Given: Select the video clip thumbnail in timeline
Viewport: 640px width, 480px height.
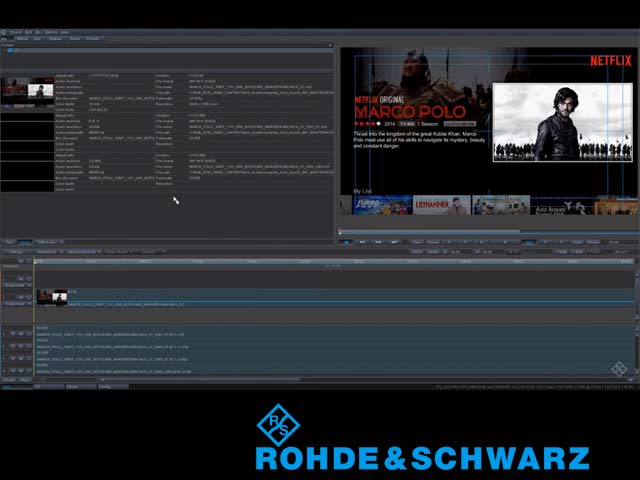Looking at the screenshot, I should pyautogui.click(x=52, y=297).
